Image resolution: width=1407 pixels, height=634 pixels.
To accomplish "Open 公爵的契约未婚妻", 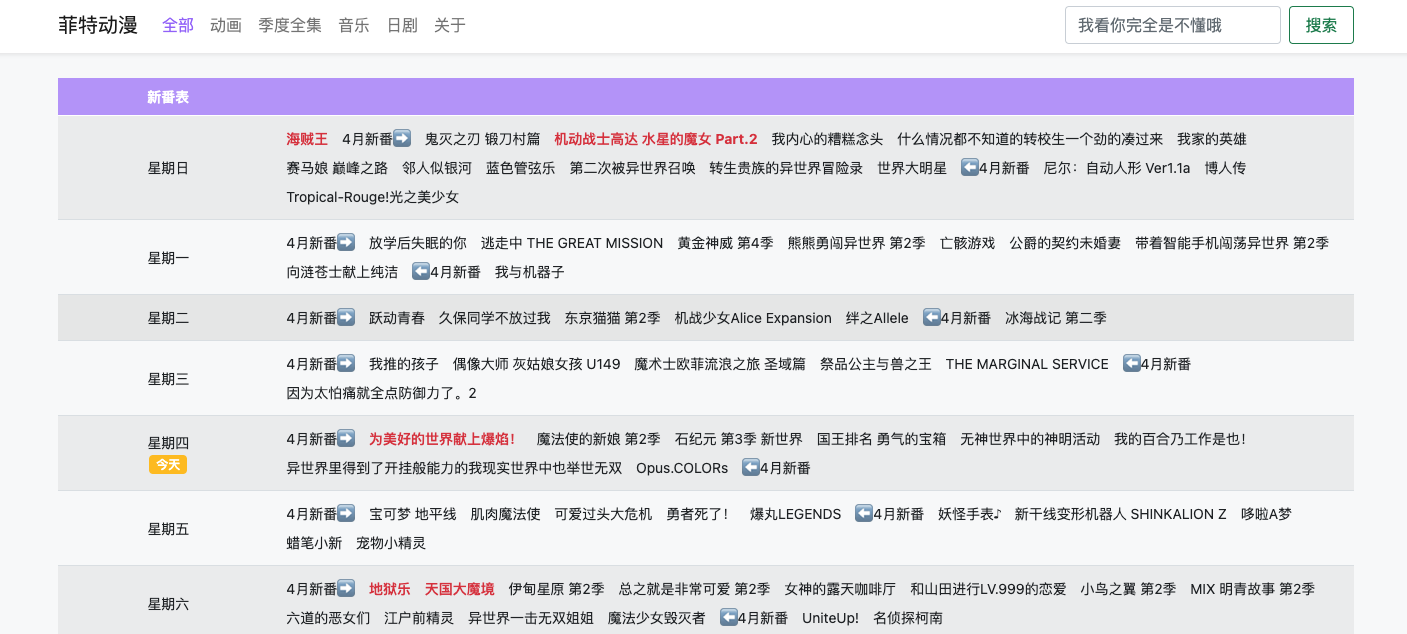I will click(1065, 243).
